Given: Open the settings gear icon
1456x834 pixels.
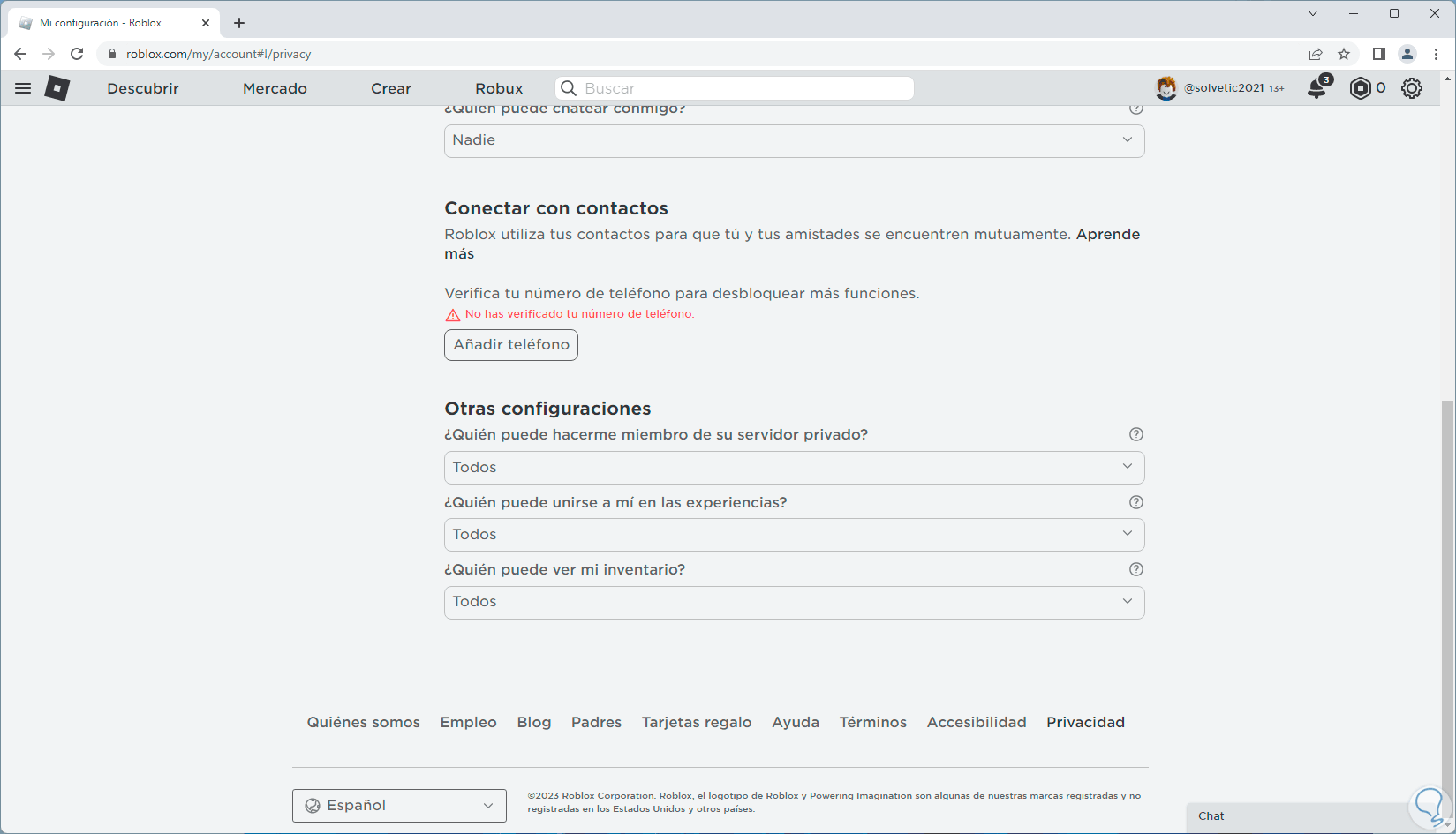Looking at the screenshot, I should 1412,88.
